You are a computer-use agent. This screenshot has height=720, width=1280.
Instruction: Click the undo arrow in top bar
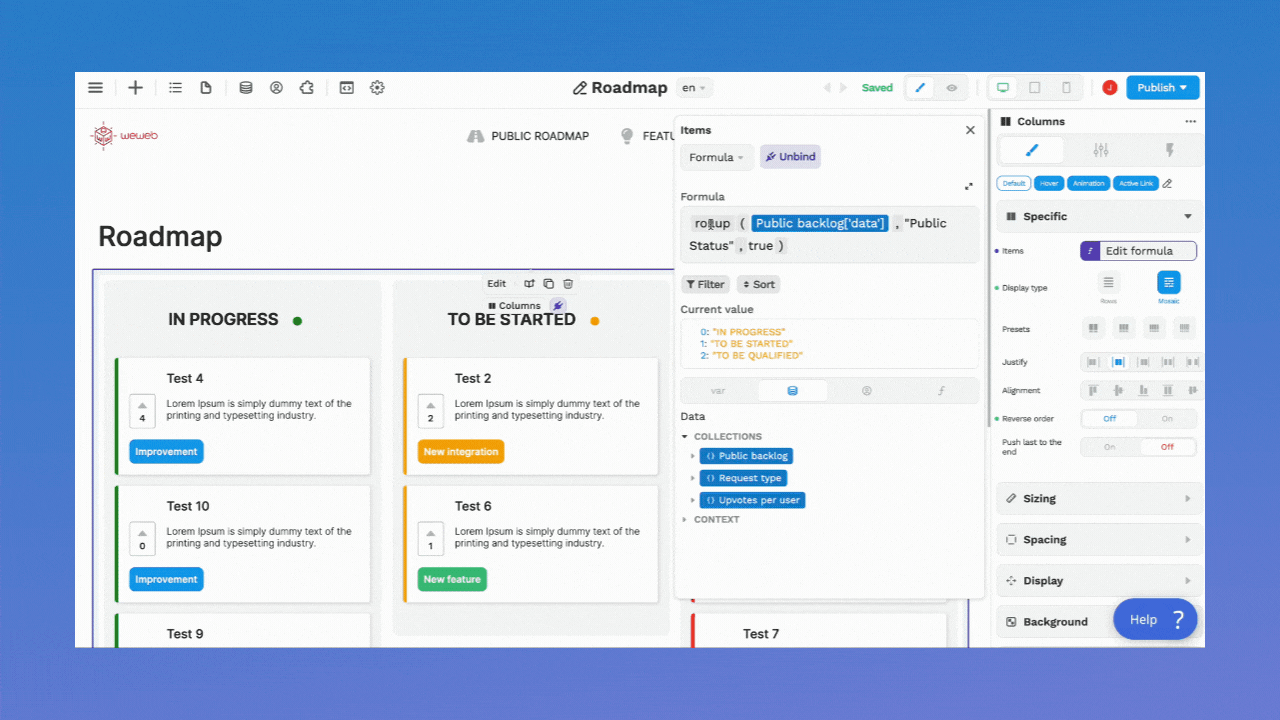coord(827,88)
